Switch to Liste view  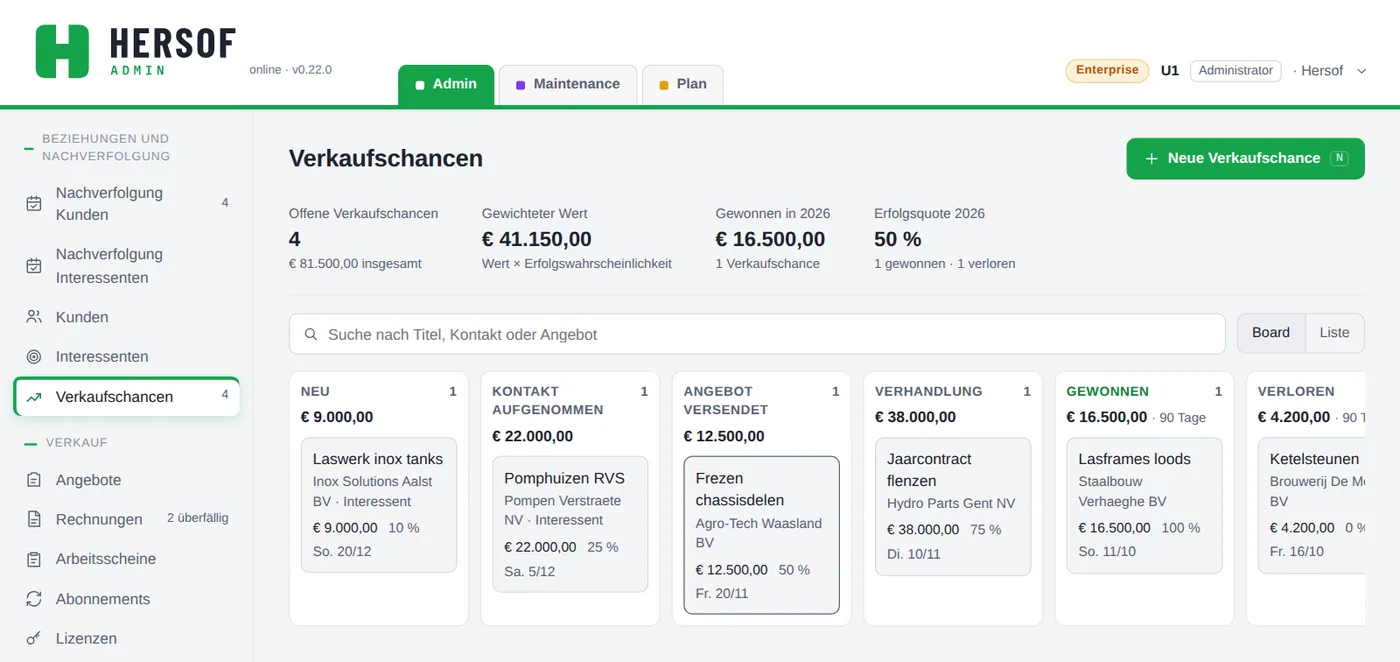[1334, 333]
